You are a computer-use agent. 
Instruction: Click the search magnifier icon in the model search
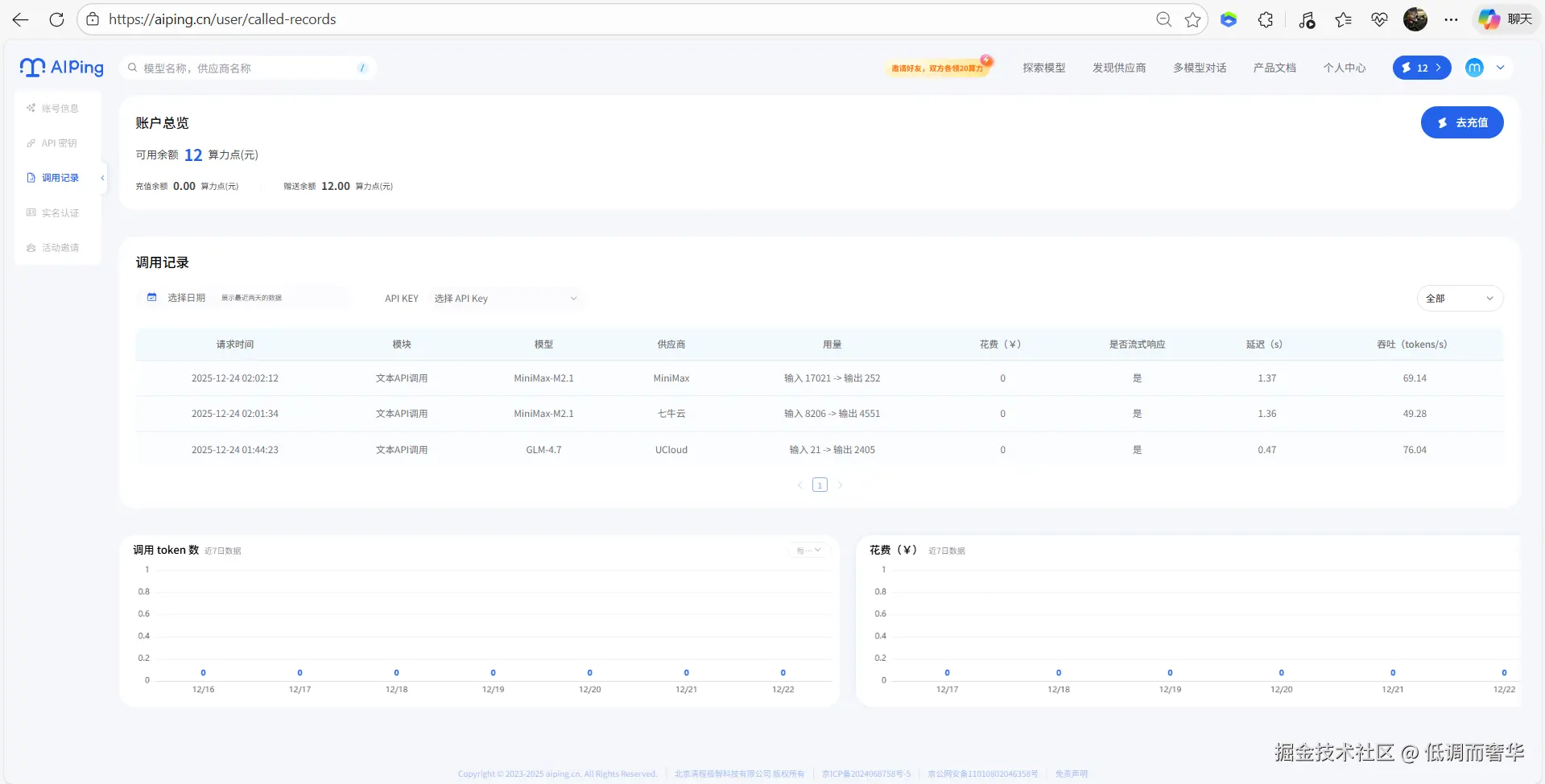133,68
